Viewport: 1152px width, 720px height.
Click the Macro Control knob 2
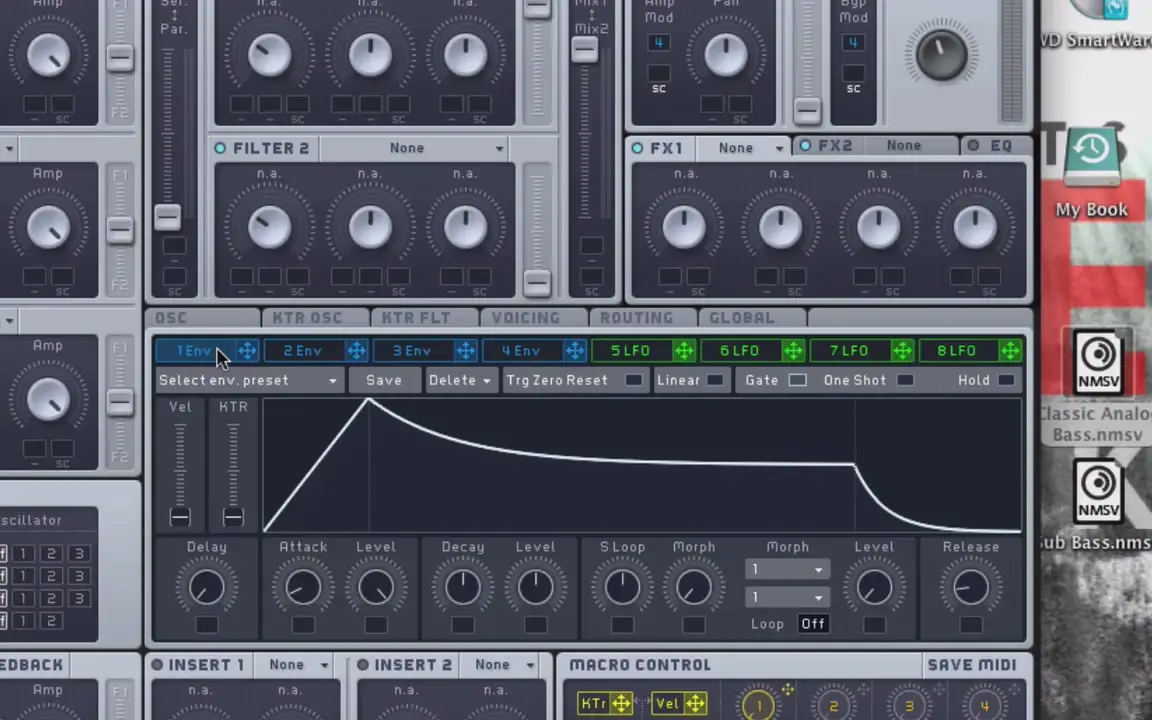pos(833,705)
